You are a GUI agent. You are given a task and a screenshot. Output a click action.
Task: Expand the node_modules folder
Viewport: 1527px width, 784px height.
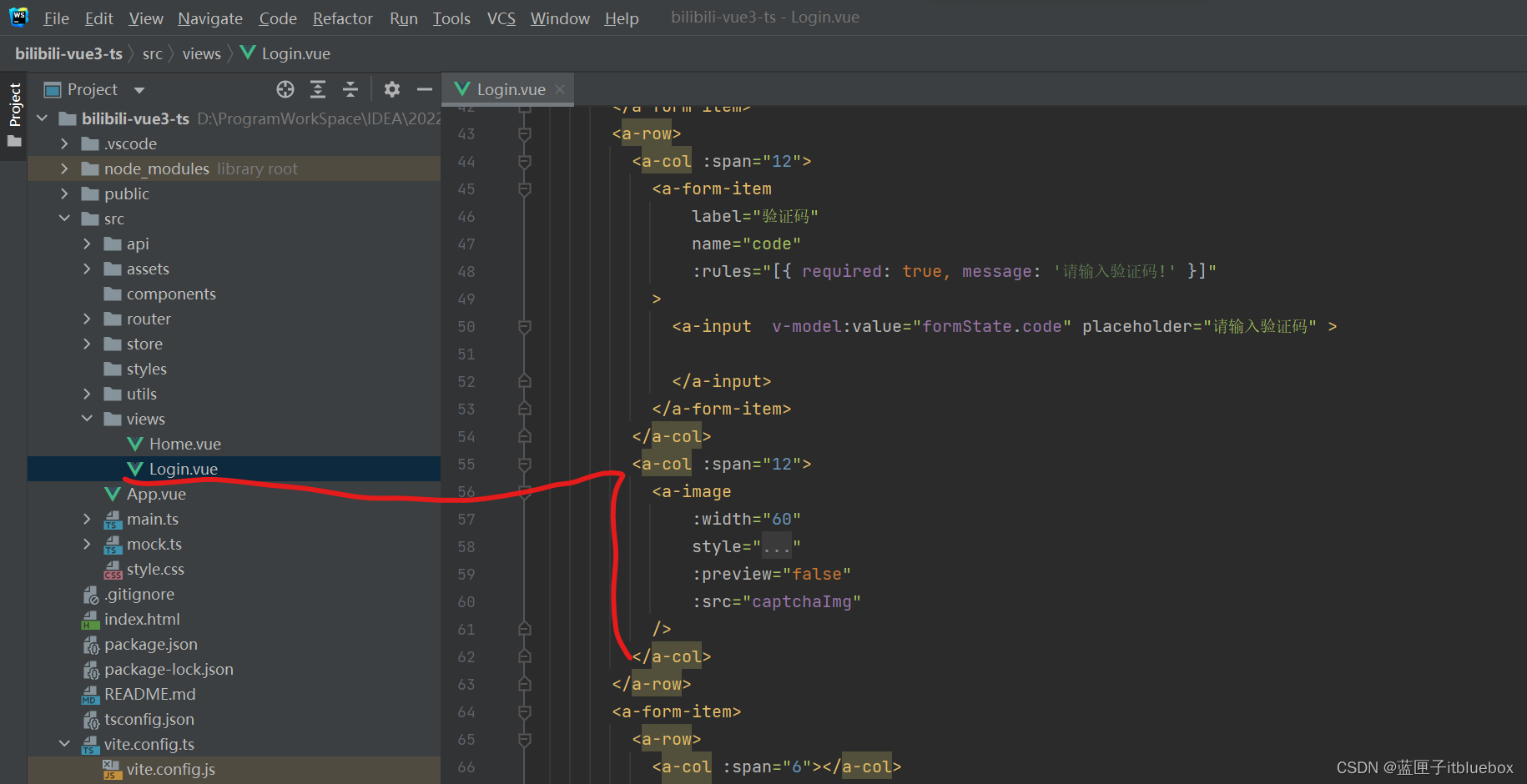[65, 168]
